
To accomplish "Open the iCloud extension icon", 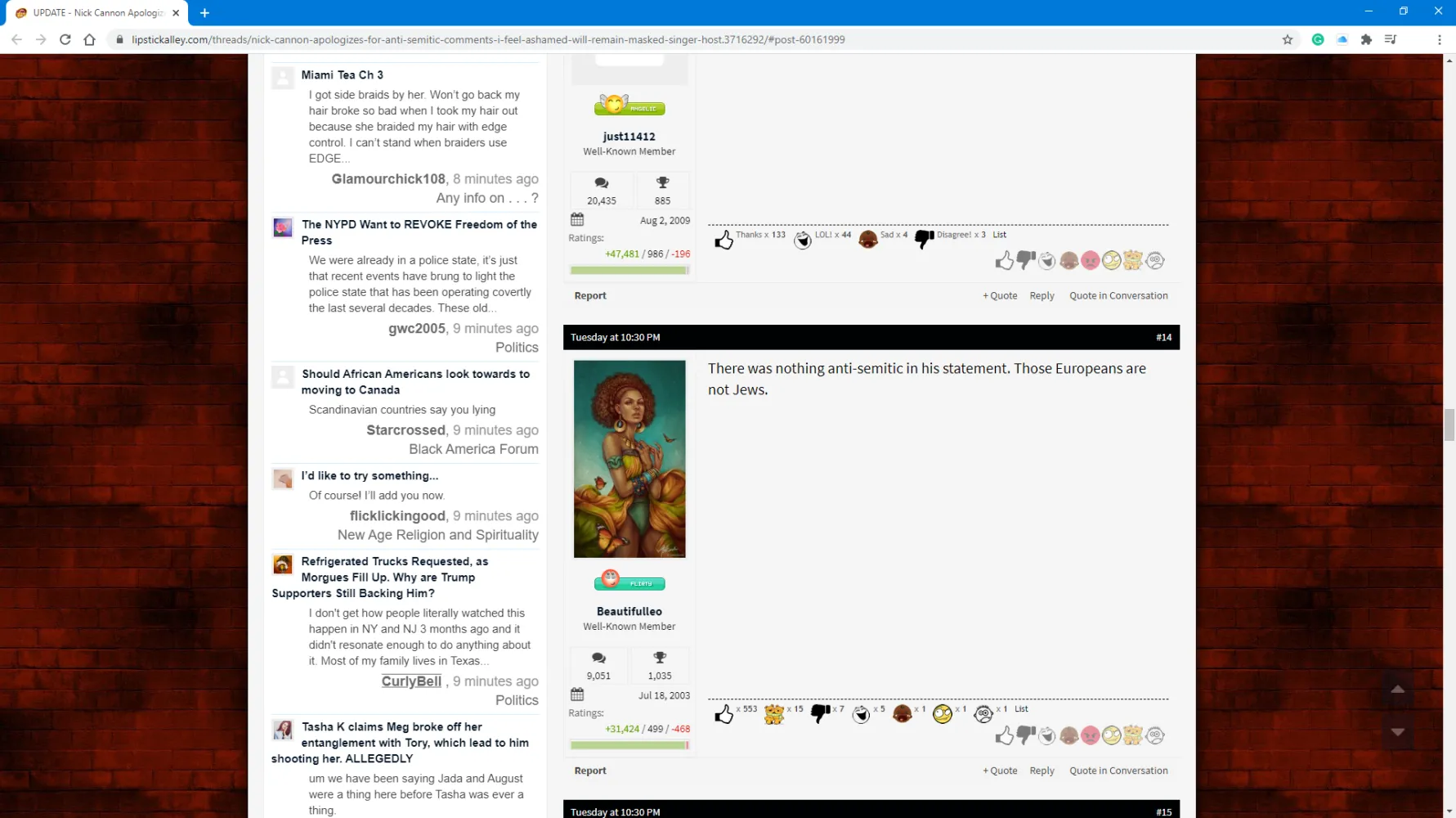I will tap(1342, 39).
